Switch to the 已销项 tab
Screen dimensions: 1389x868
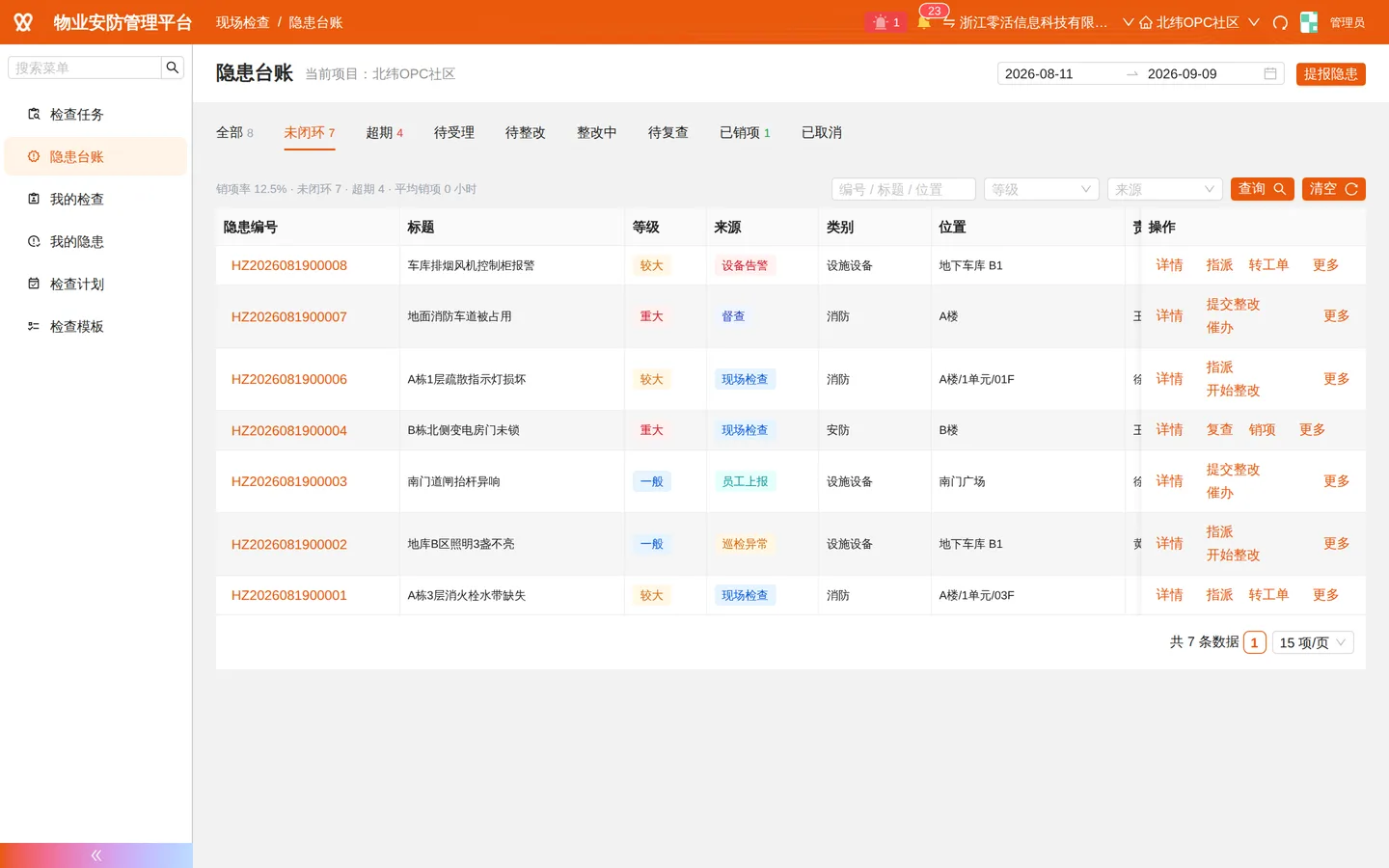pyautogui.click(x=745, y=132)
